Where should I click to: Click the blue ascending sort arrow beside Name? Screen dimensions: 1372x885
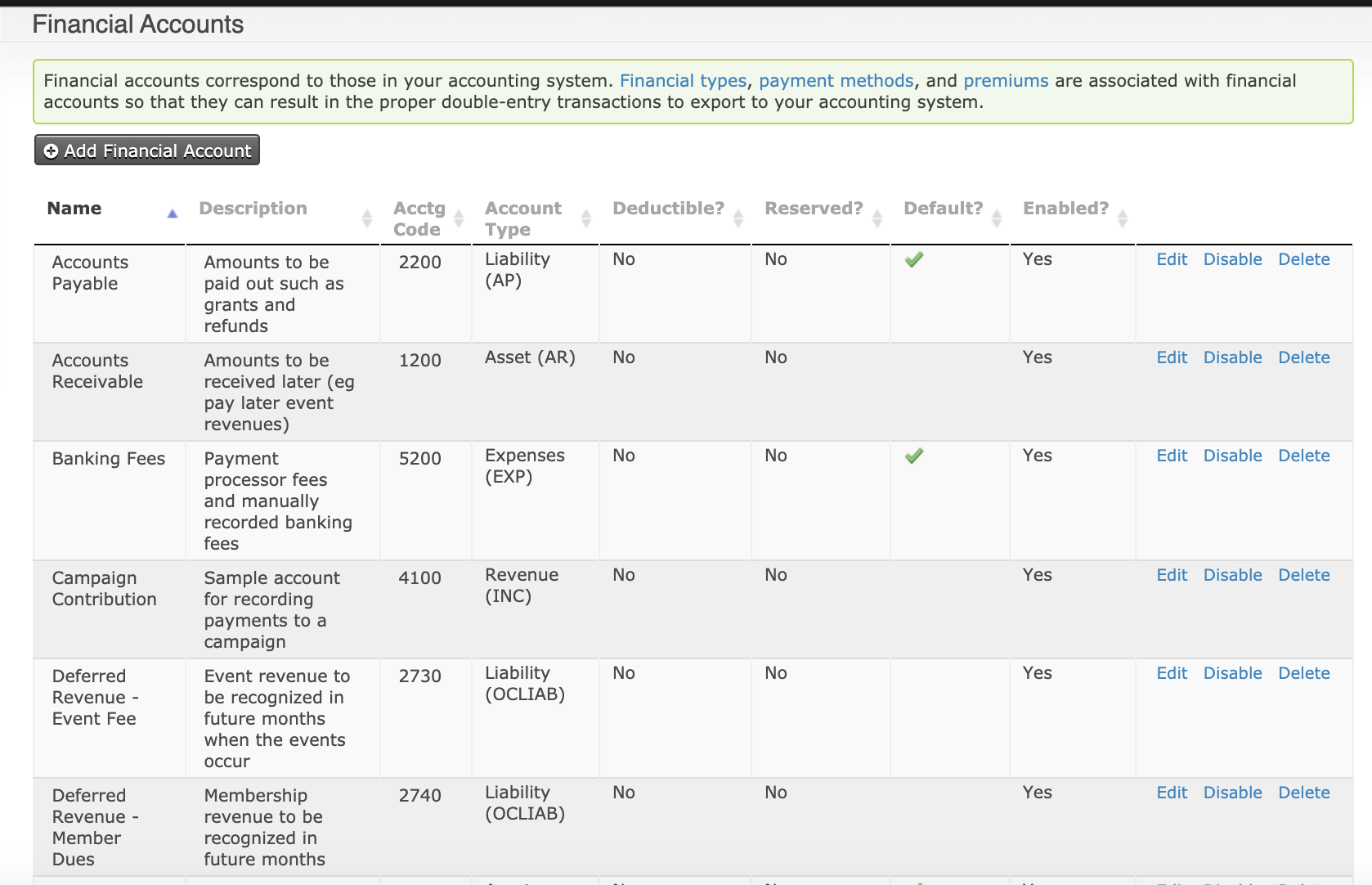click(172, 213)
